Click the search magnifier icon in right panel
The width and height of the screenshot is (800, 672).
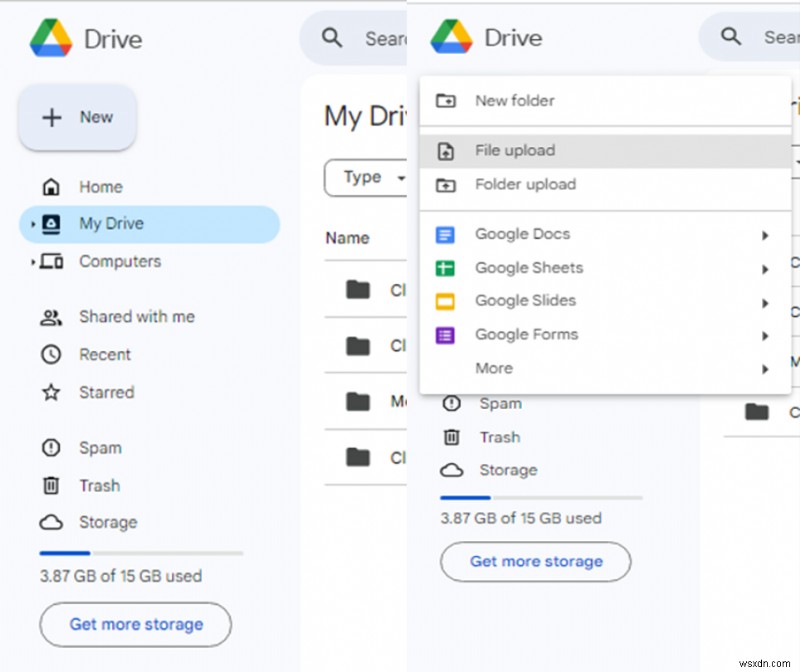731,36
